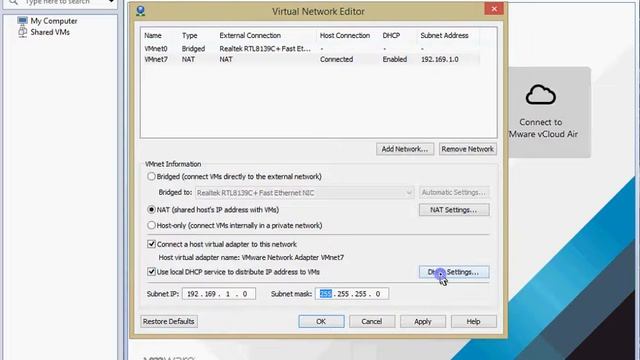This screenshot has width=640, height=360.
Task: Toggle Connect a host virtual adapter checkbox
Action: [151, 244]
